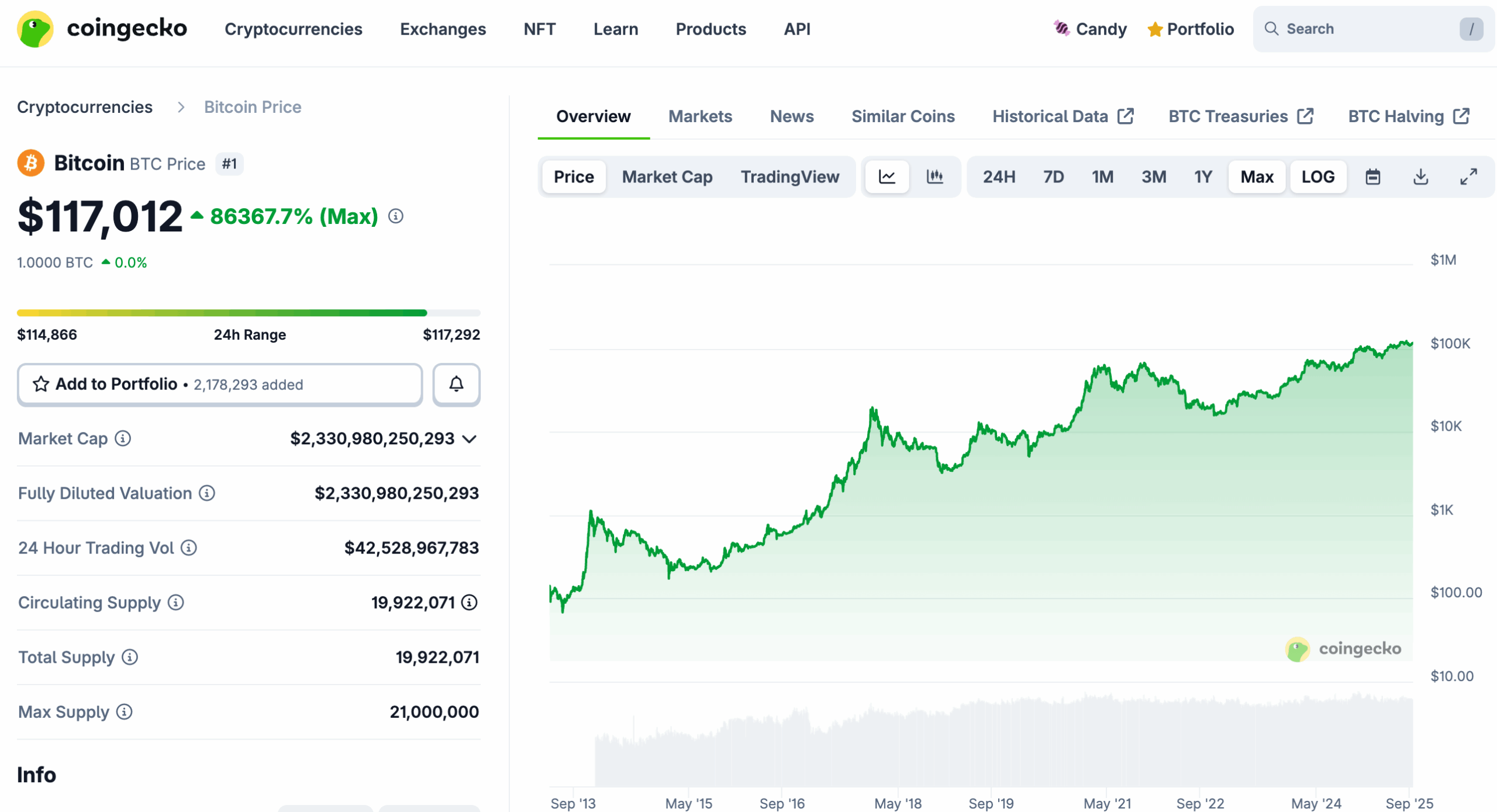Image resolution: width=1497 pixels, height=812 pixels.
Task: Open the Similar Coins tab
Action: [902, 116]
